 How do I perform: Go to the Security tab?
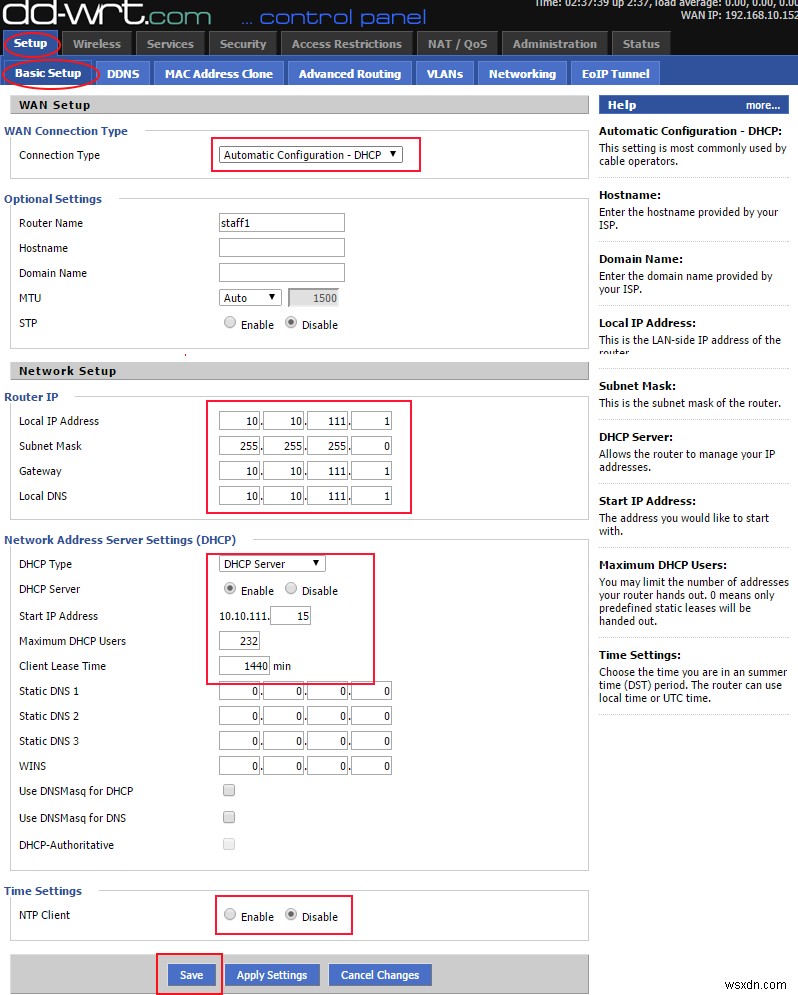click(x=243, y=44)
